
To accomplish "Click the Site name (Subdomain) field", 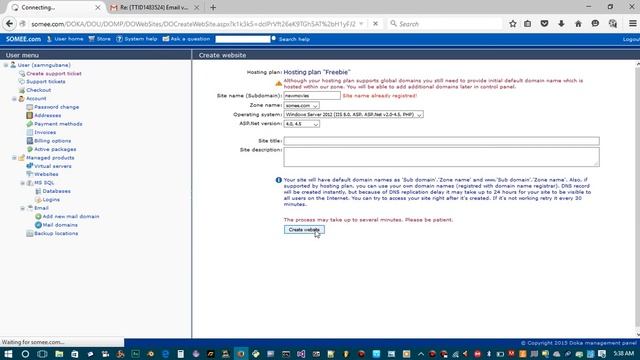I will 312,96.
